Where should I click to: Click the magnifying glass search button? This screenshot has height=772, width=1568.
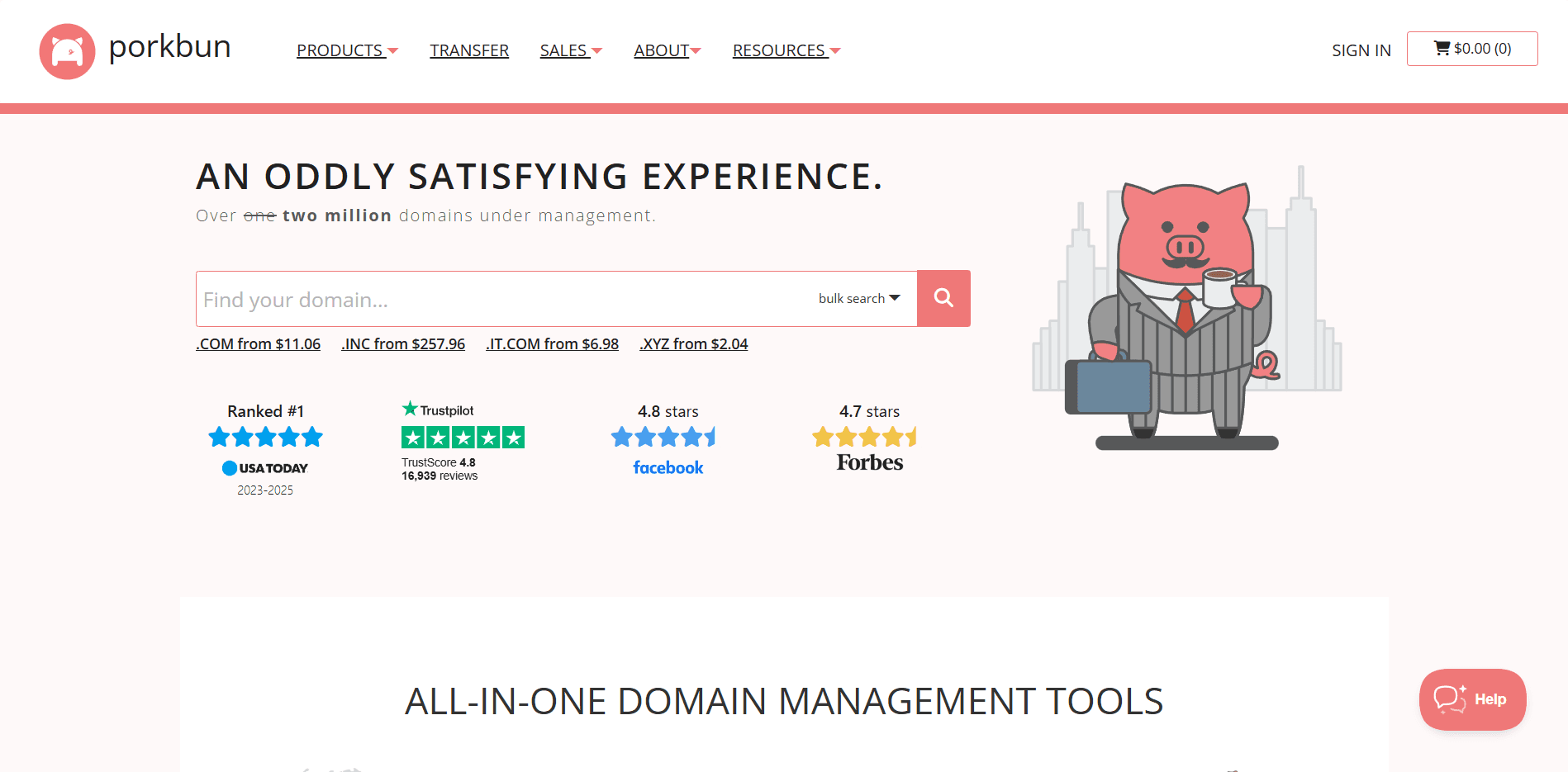pos(943,298)
